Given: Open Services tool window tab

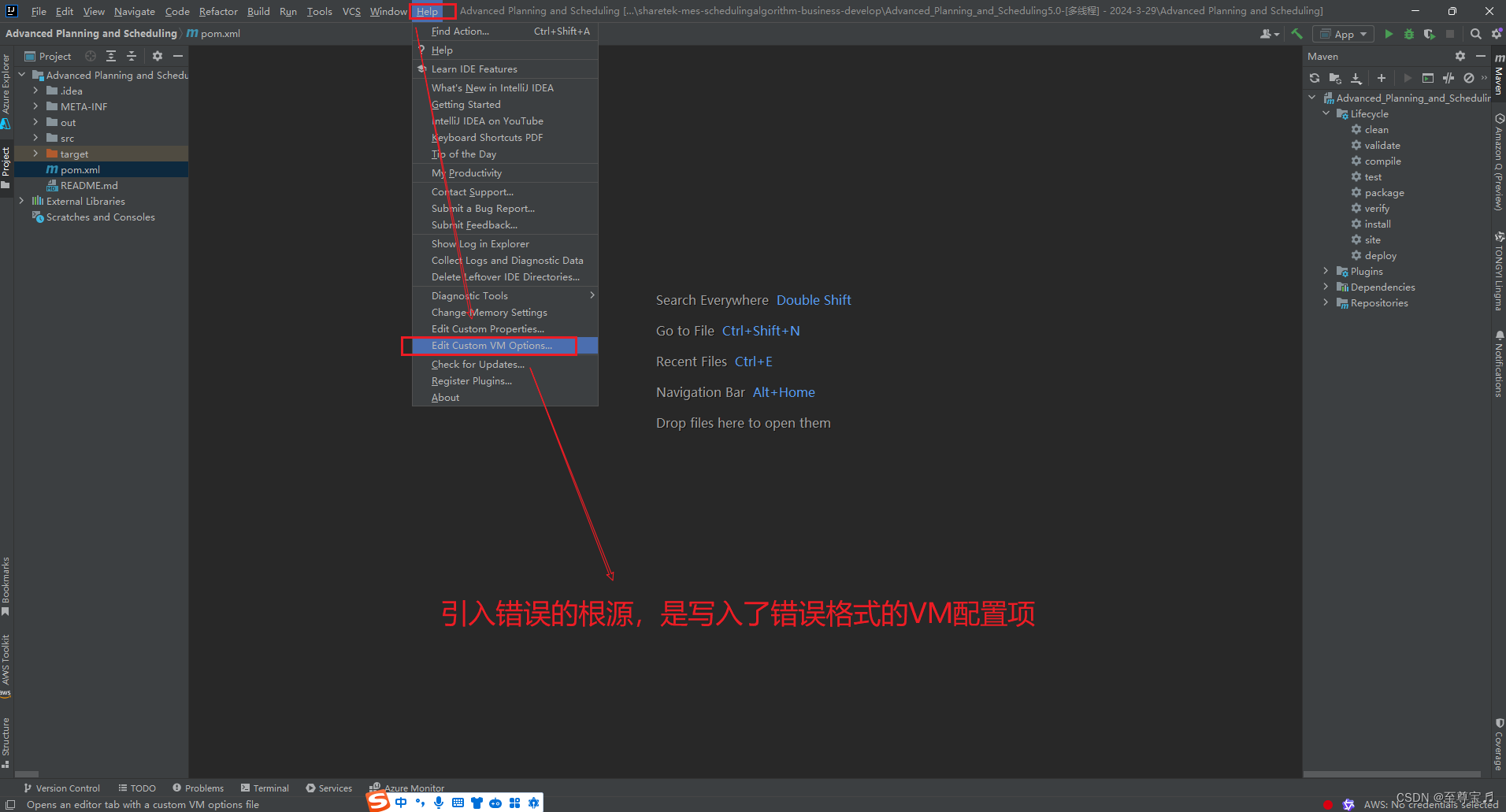Looking at the screenshot, I should click(x=328, y=788).
